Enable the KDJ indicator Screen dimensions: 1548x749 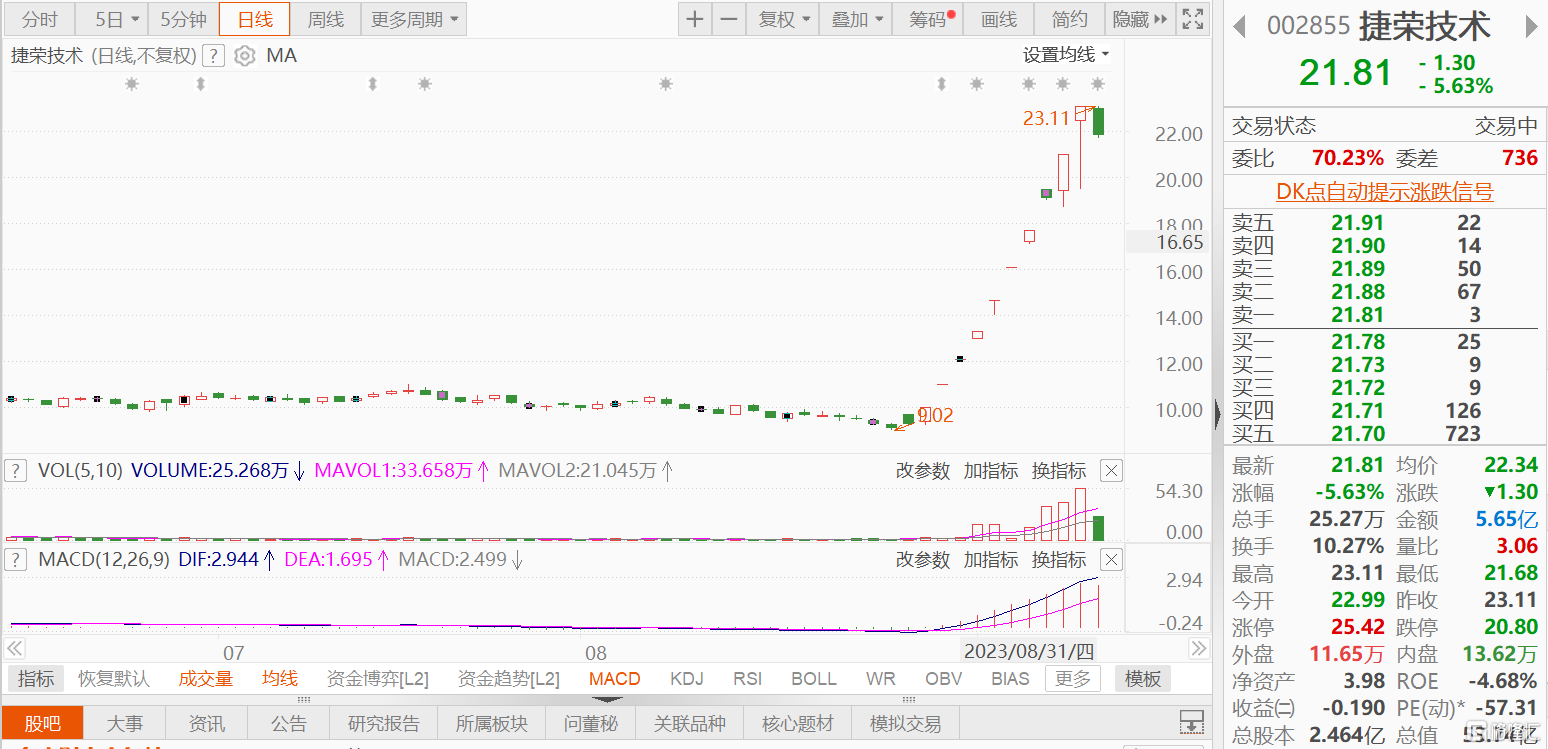(687, 679)
